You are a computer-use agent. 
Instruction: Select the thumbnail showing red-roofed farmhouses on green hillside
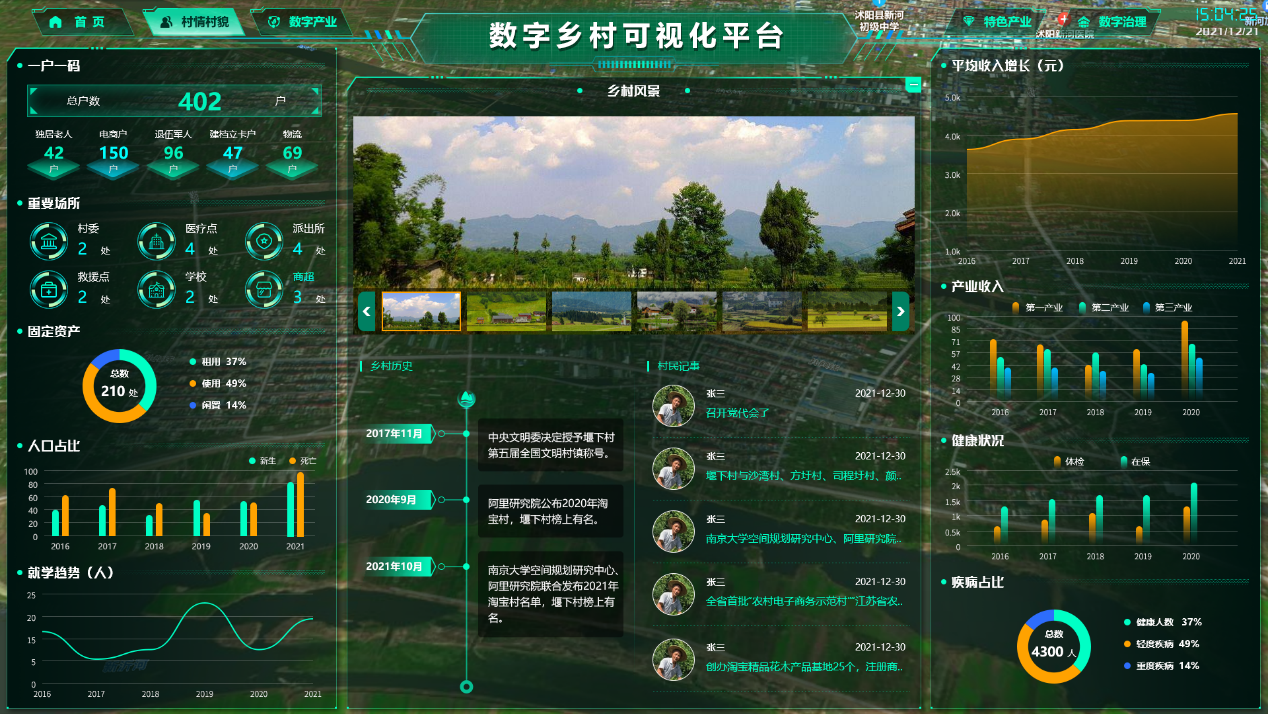click(x=506, y=311)
